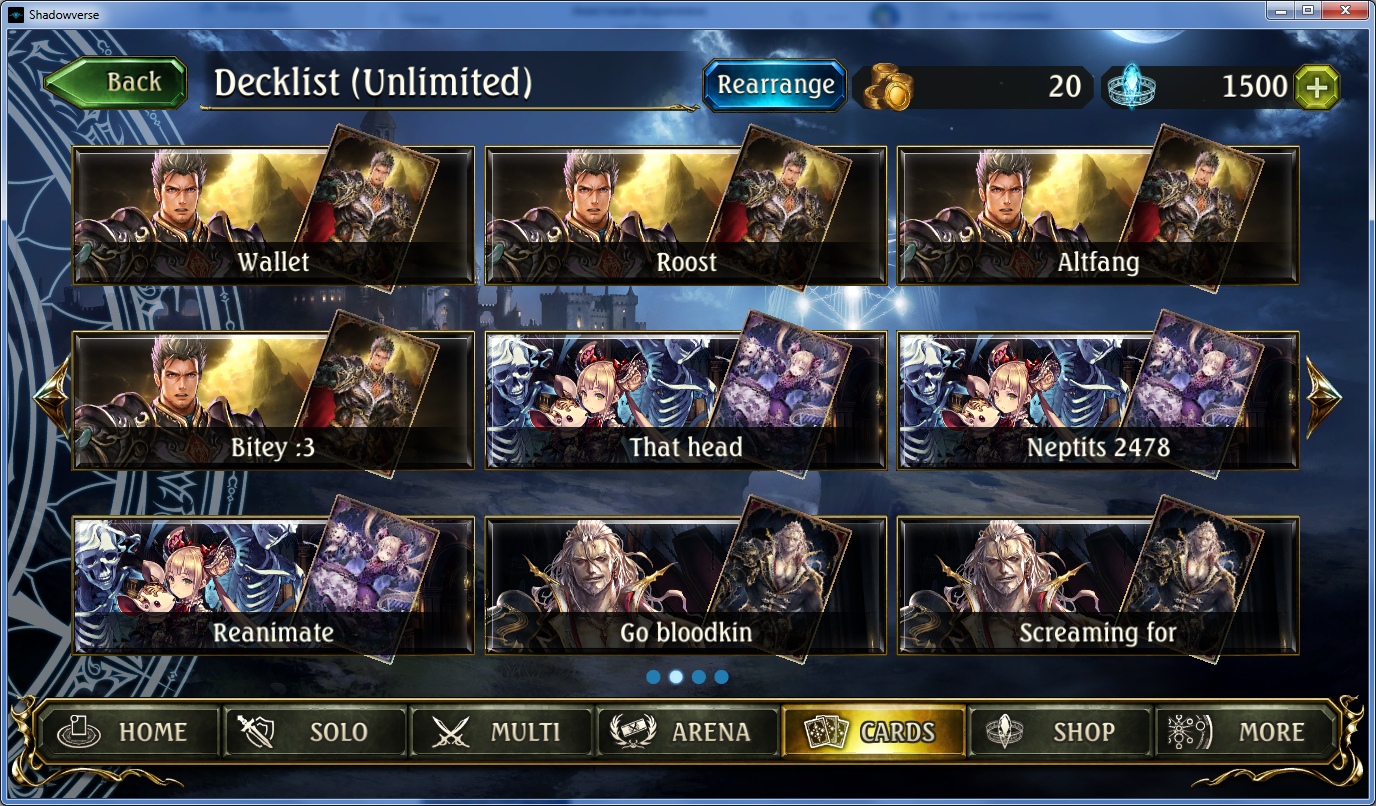Screen dimensions: 1376x806
Task: Select the Go bloodkin deck
Action: pos(686,585)
